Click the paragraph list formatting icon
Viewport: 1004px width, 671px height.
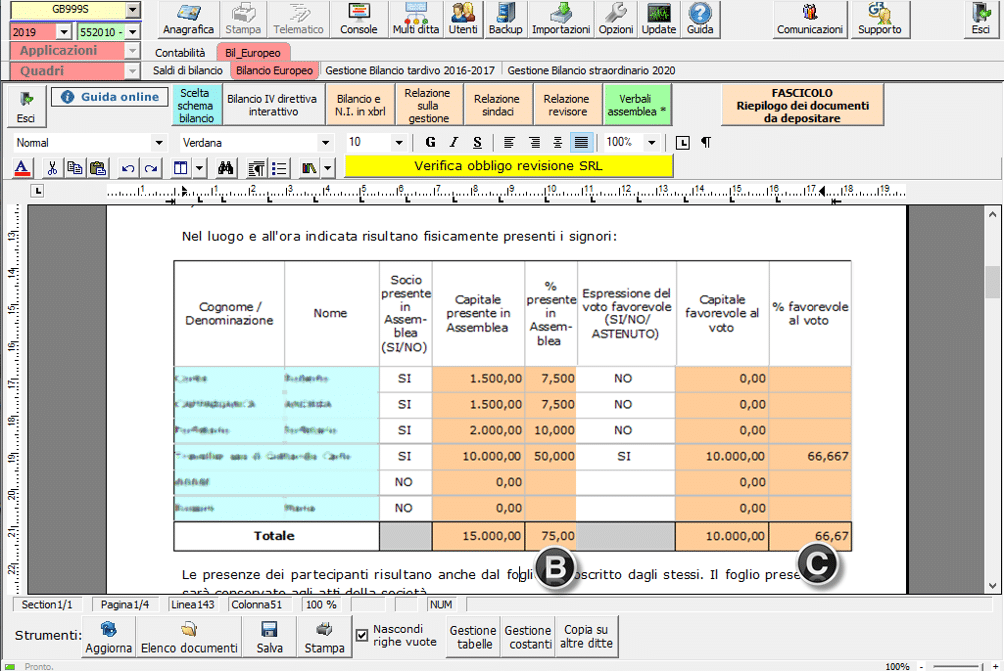click(x=256, y=168)
